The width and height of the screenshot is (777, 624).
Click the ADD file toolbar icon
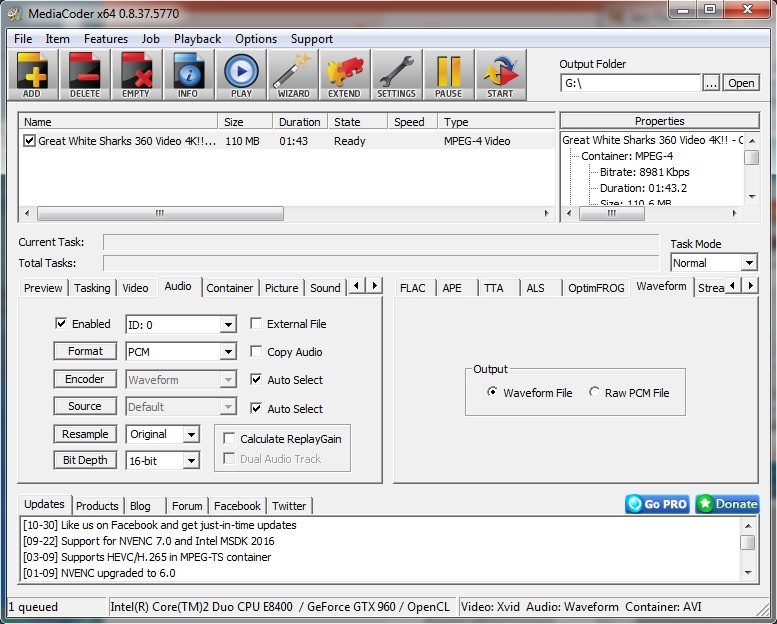tap(32, 75)
